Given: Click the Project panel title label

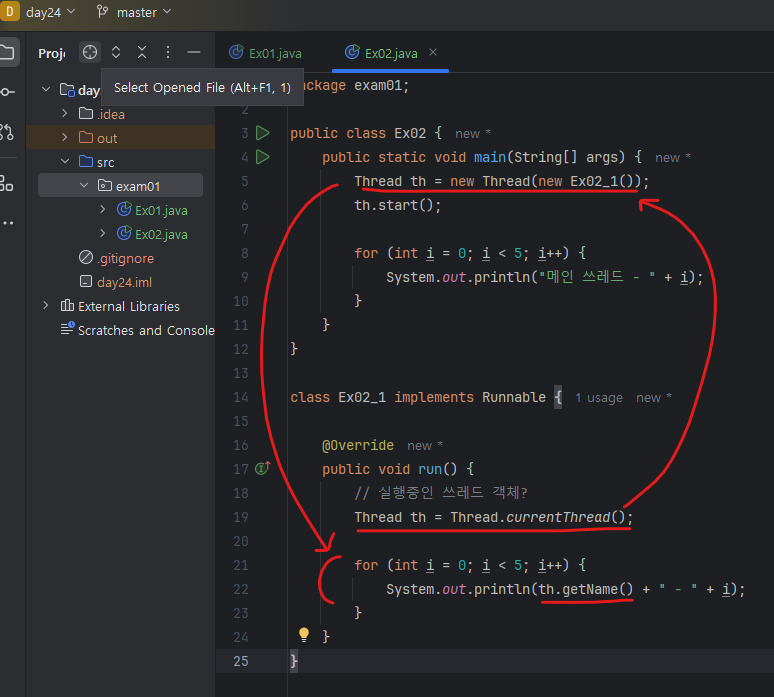Looking at the screenshot, I should (x=51, y=53).
